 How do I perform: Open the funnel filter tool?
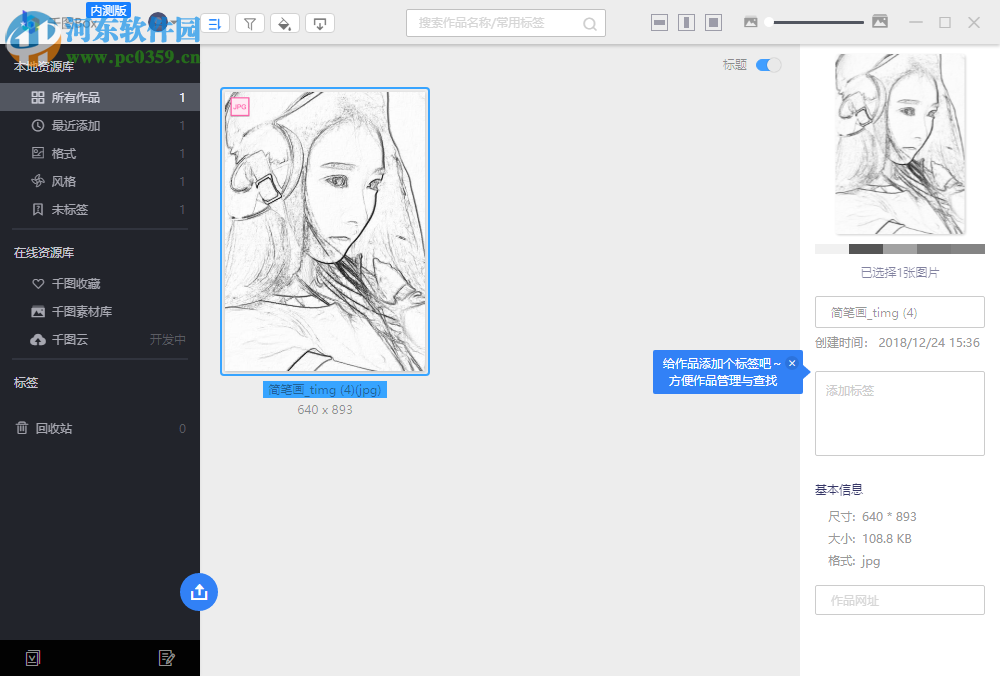[250, 24]
